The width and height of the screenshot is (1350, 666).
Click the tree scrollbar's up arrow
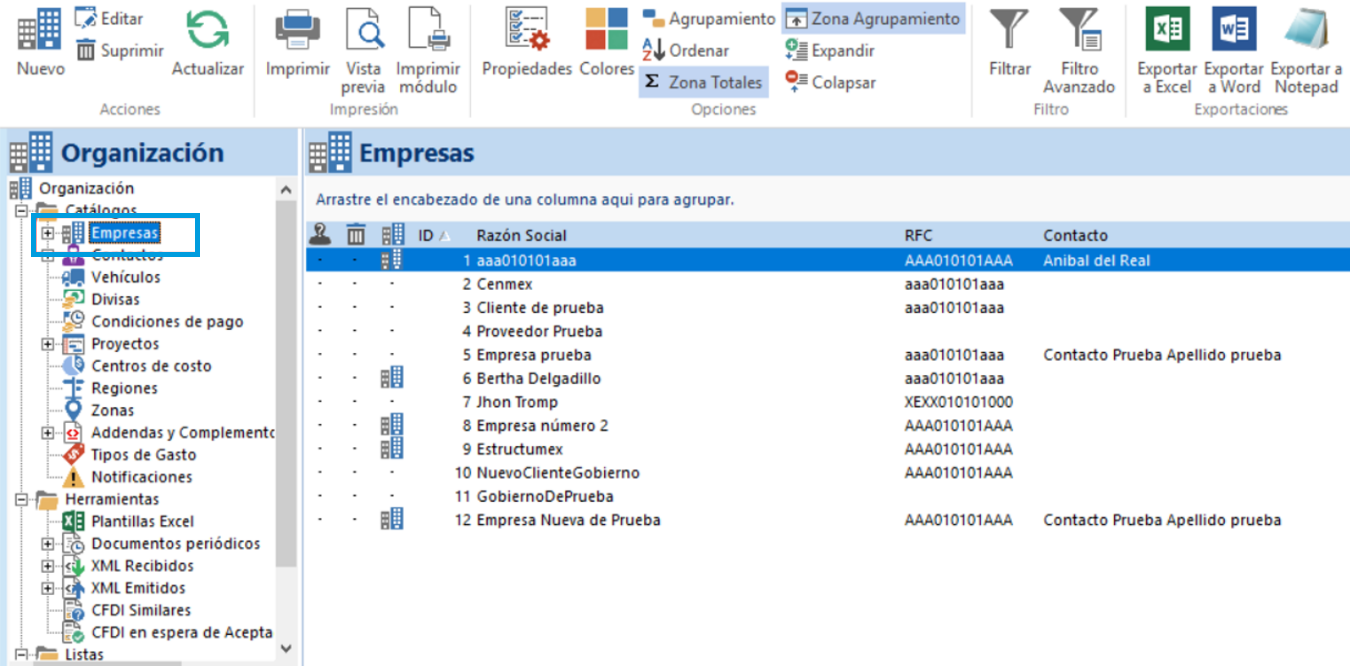(286, 190)
